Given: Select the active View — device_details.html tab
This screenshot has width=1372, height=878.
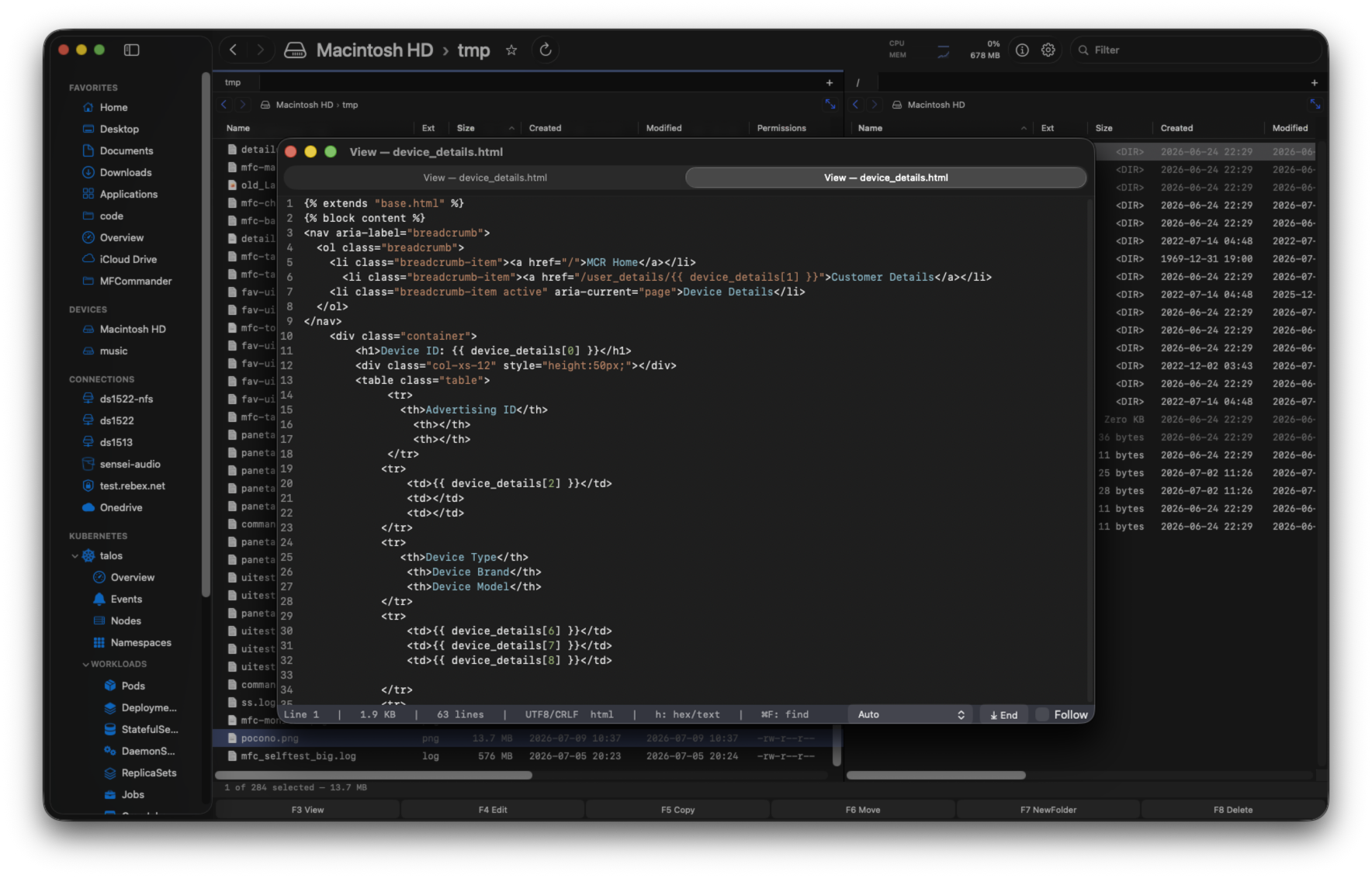Looking at the screenshot, I should [x=885, y=178].
